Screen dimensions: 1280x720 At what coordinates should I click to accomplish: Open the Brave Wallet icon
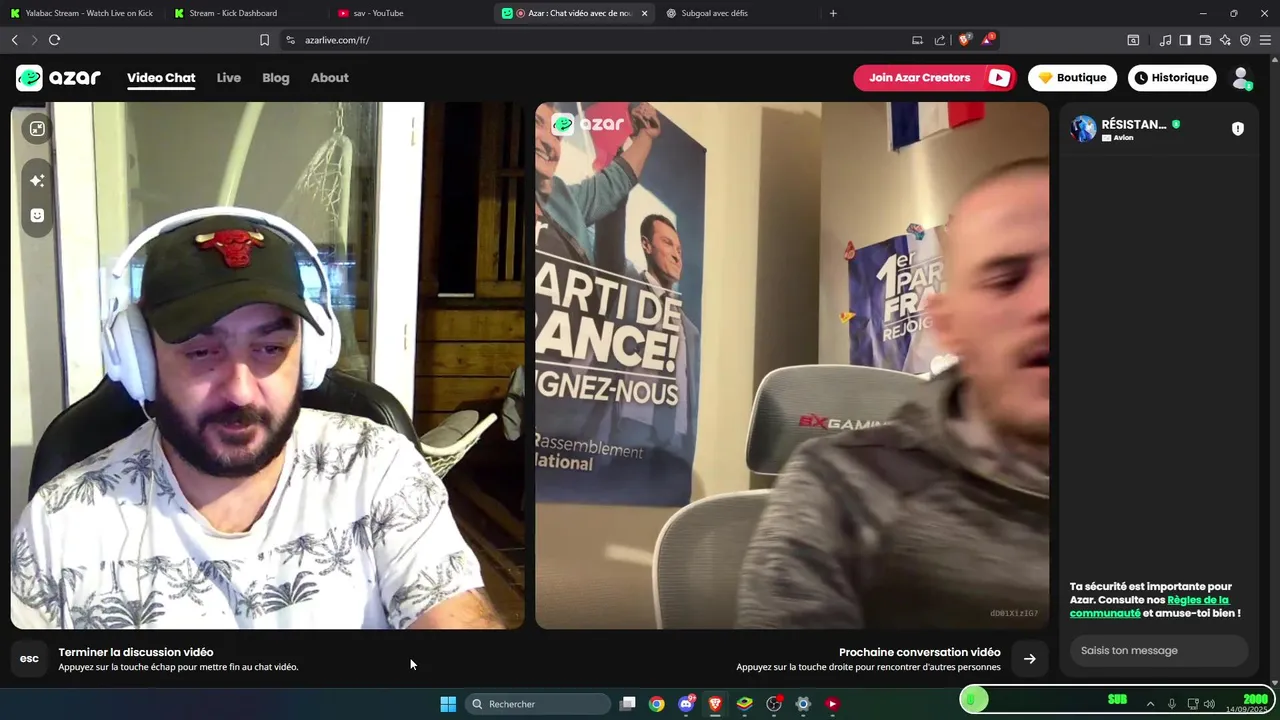pos(1205,40)
